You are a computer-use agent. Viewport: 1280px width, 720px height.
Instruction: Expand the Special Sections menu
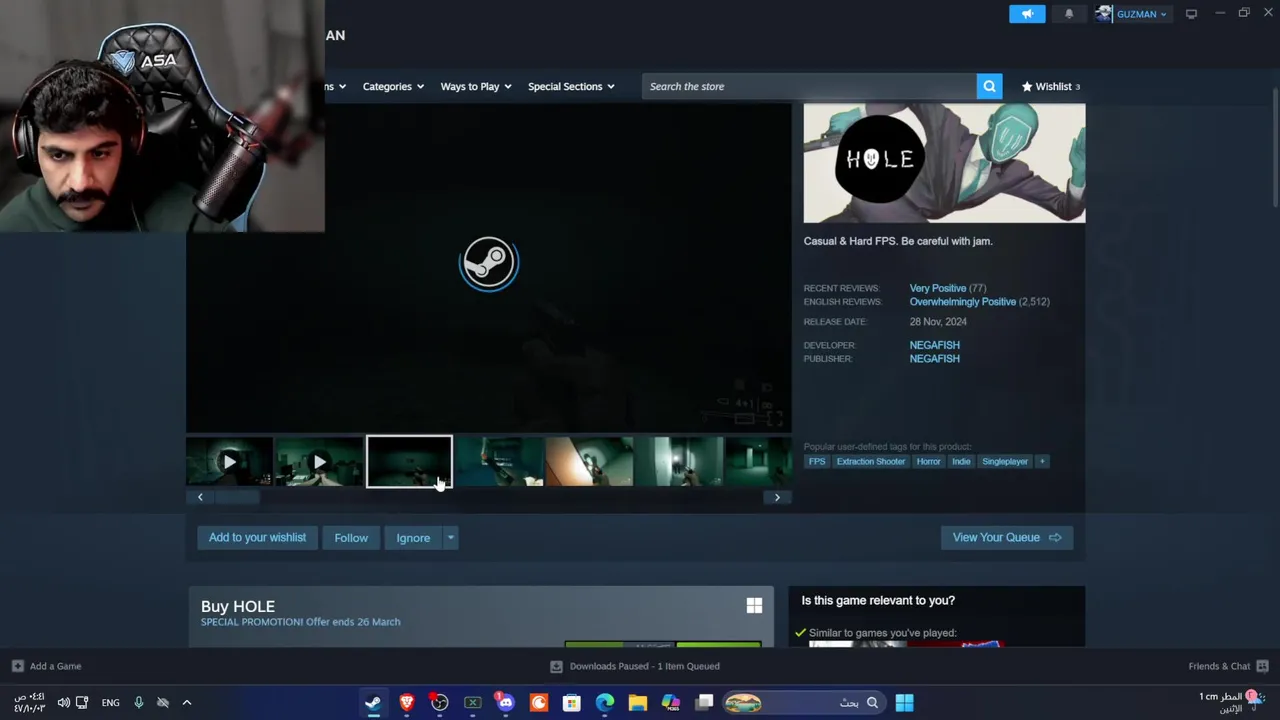click(x=571, y=86)
